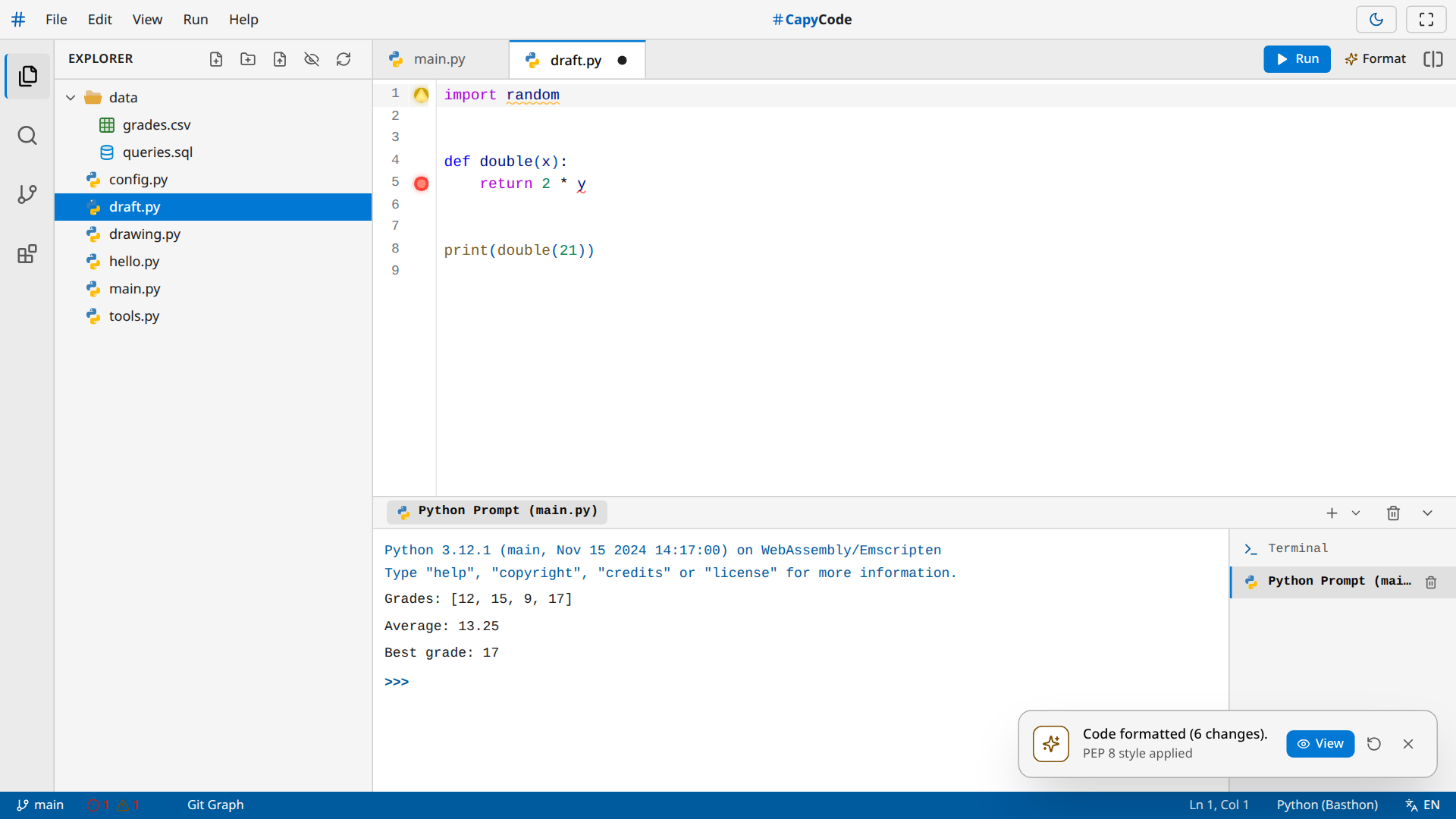The height and width of the screenshot is (819, 1456).
Task: Click the New Folder icon in Explorer
Action: click(x=248, y=59)
